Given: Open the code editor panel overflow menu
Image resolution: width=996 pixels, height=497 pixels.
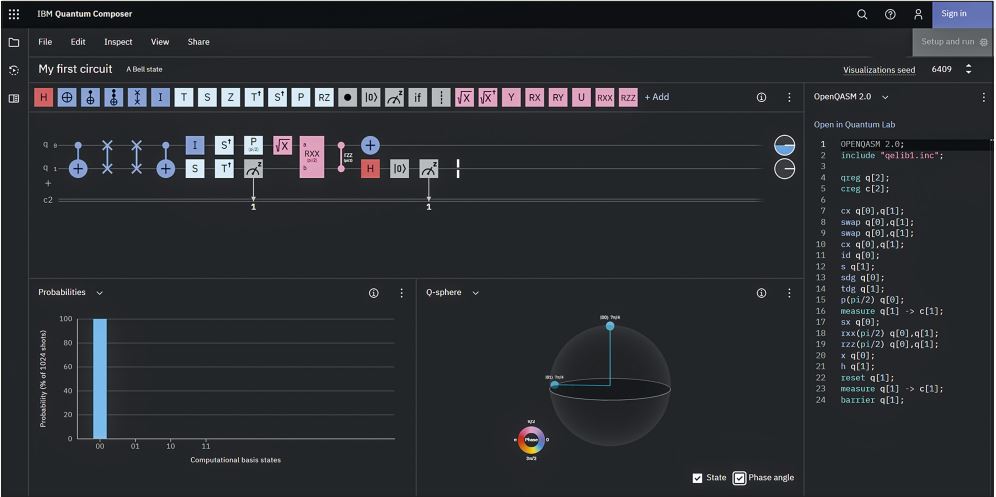Looking at the screenshot, I should click(x=984, y=97).
